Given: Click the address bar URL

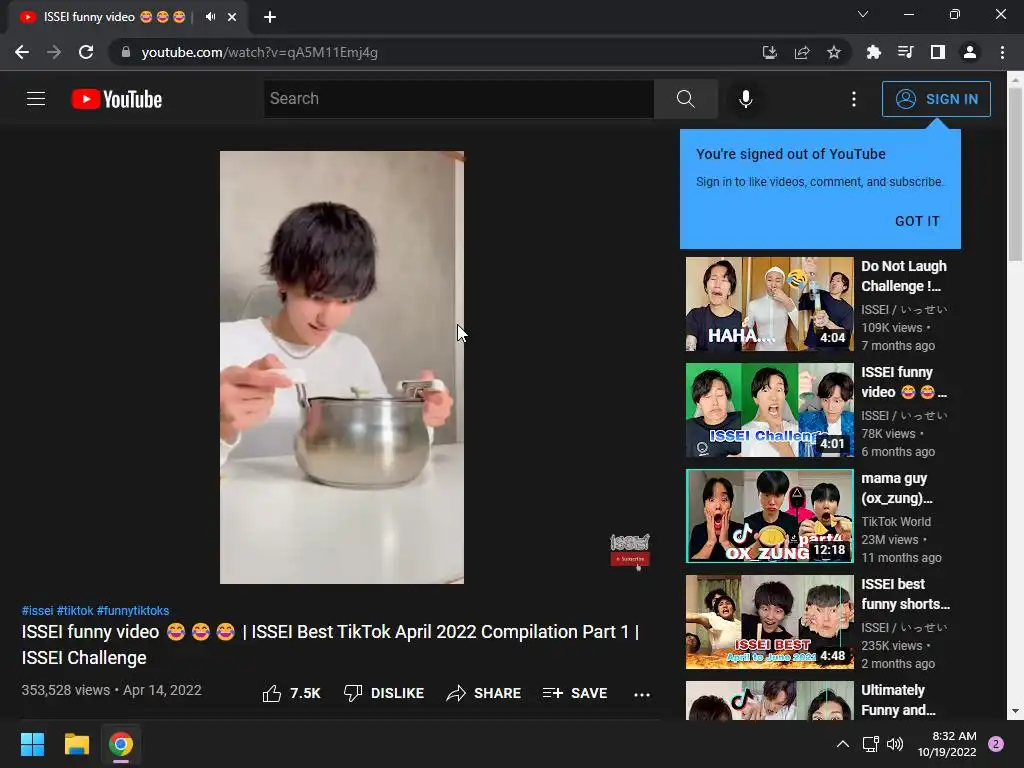Looking at the screenshot, I should 259,52.
